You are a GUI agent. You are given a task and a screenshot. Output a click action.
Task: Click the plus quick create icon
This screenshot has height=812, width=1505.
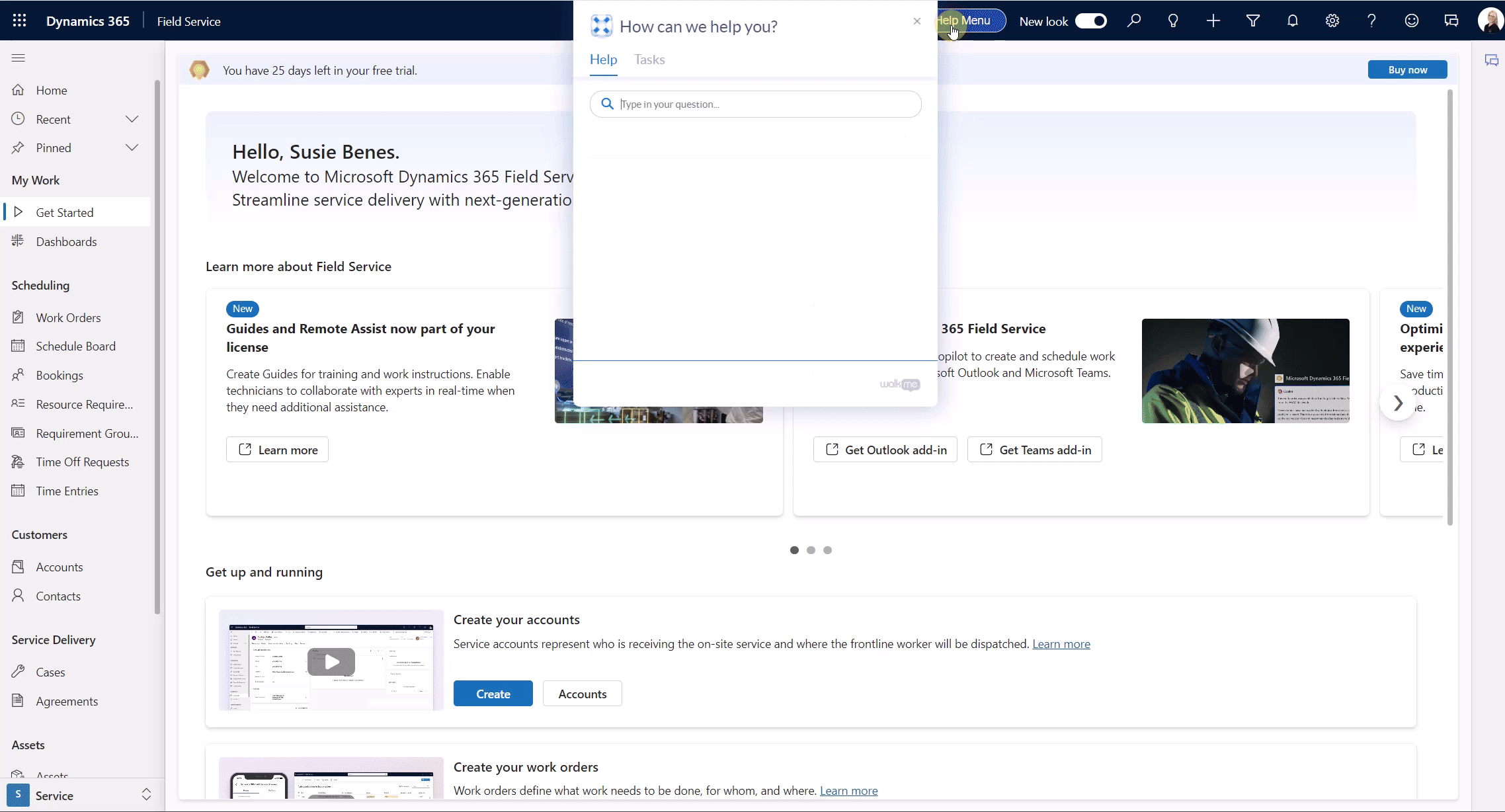[1213, 21]
